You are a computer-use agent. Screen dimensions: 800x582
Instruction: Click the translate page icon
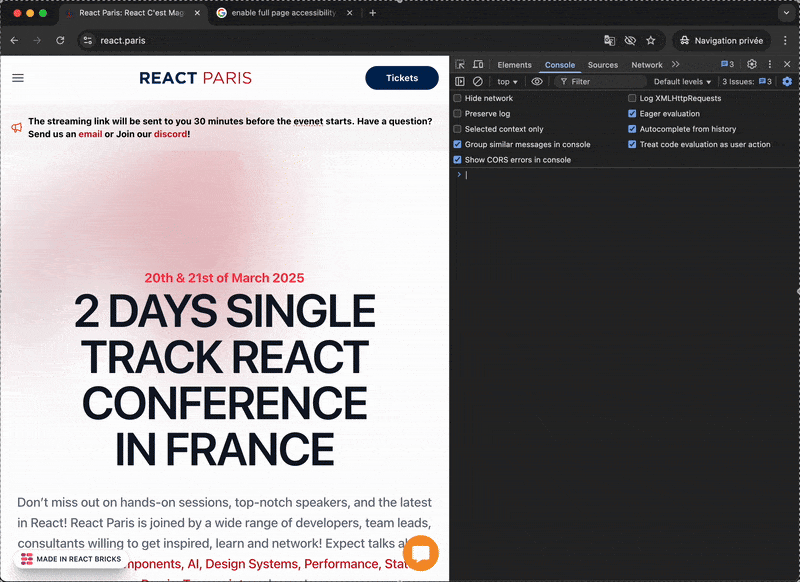(609, 40)
